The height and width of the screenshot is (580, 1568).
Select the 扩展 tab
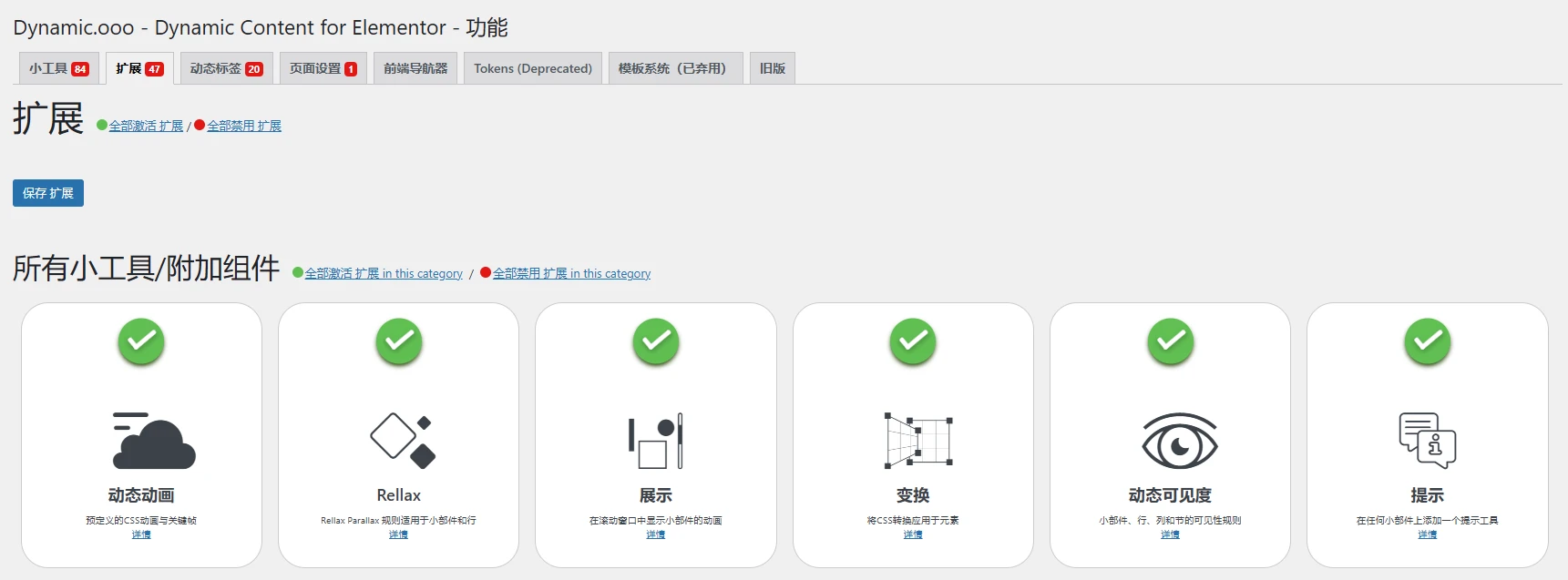(139, 68)
